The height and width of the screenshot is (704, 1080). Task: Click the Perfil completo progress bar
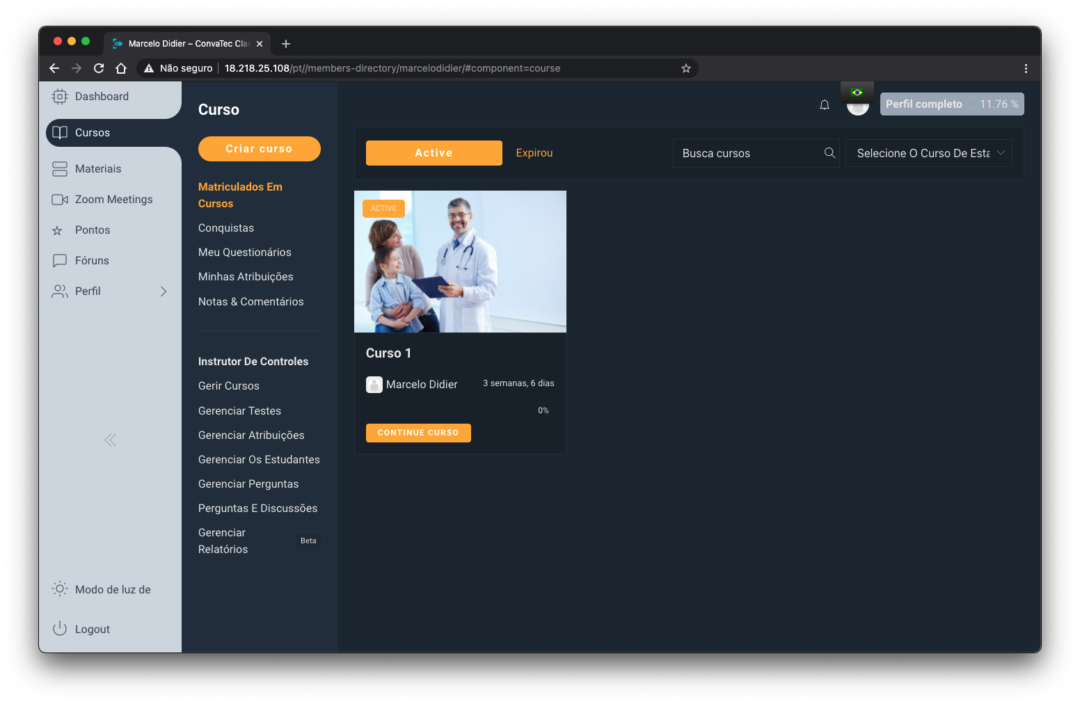pos(951,104)
